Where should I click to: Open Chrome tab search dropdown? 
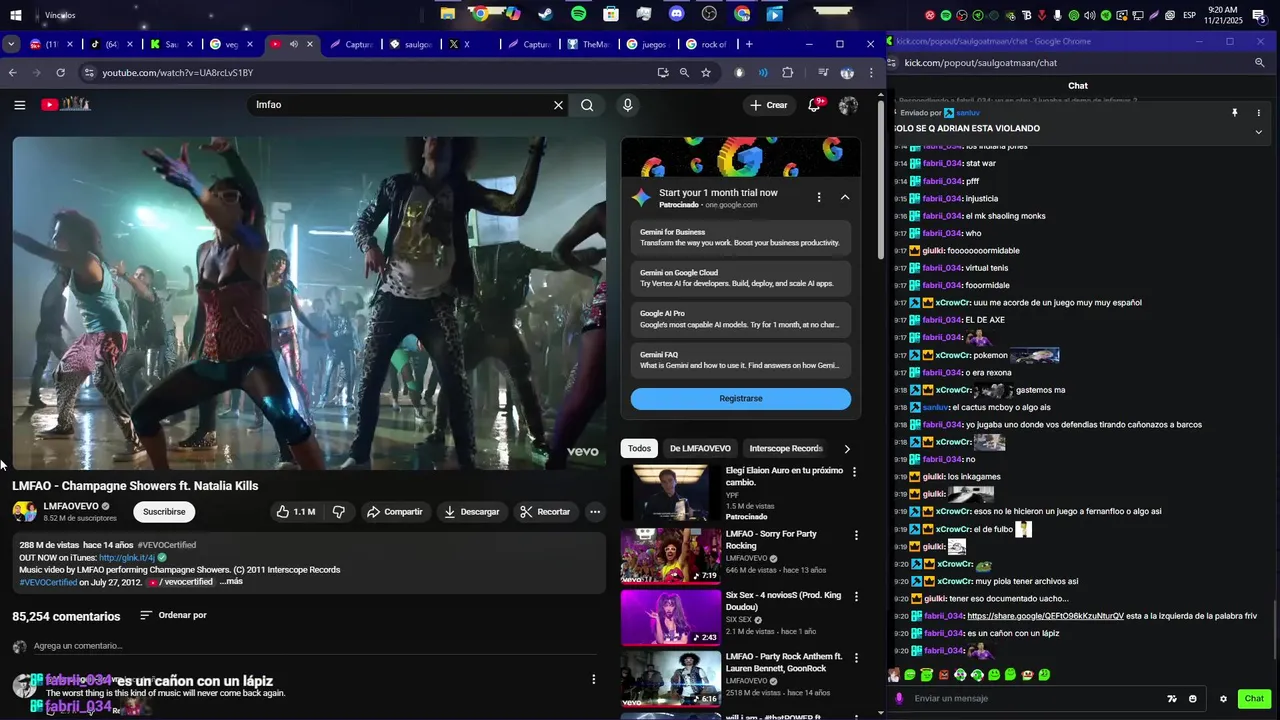pos(11,44)
